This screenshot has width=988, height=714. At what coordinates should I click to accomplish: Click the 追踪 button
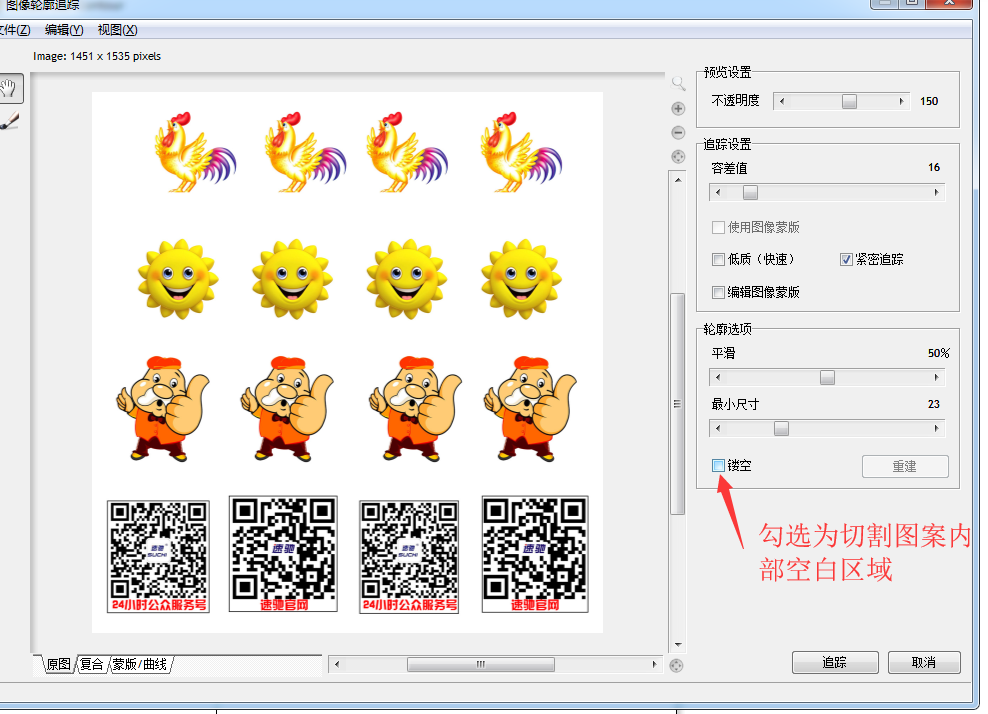coord(835,662)
